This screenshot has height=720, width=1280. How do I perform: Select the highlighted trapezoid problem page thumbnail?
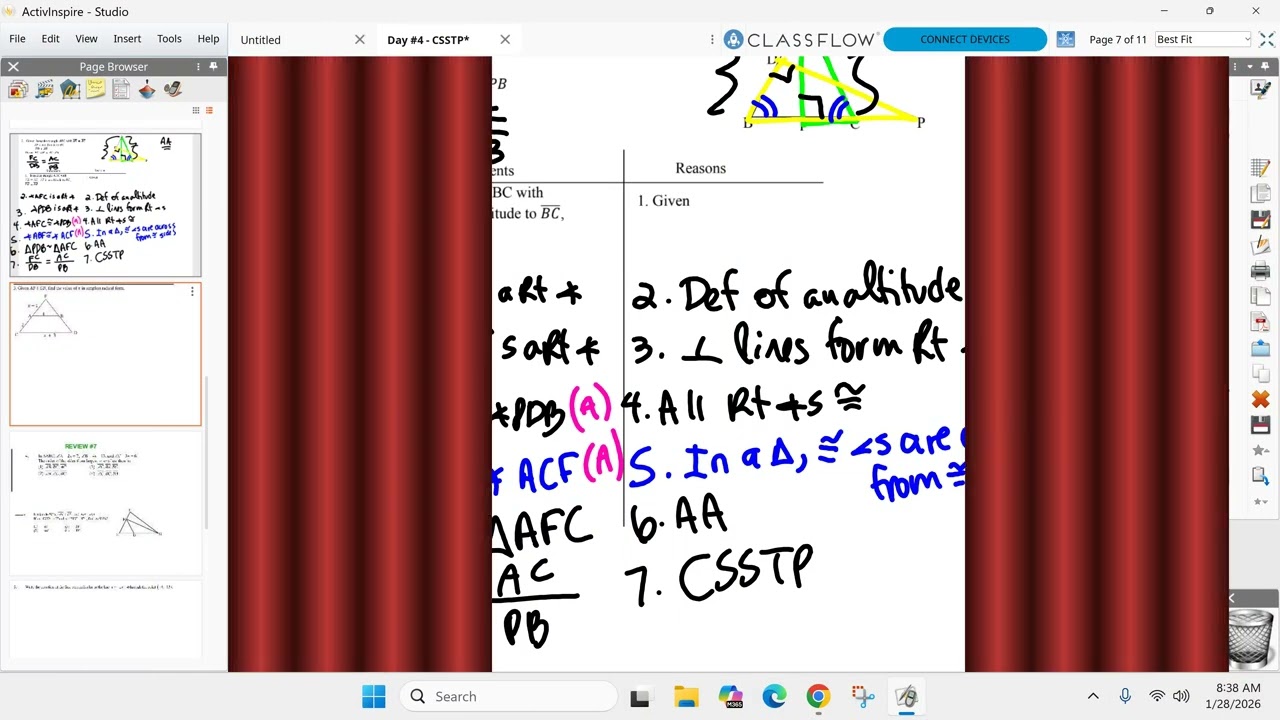105,354
